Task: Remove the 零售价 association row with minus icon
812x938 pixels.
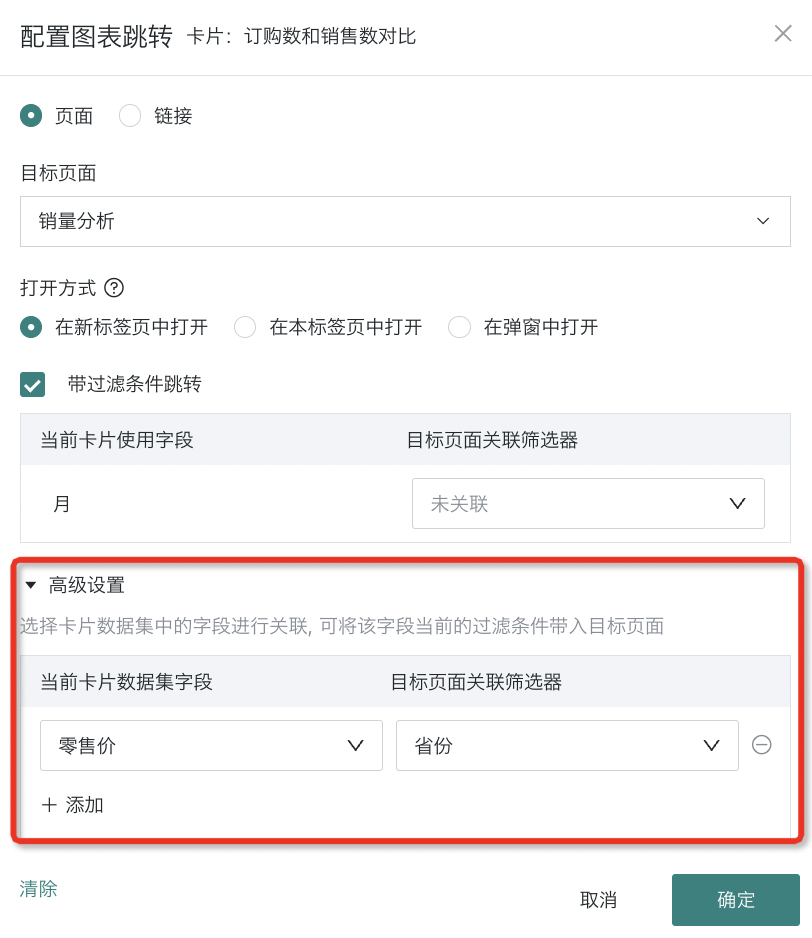Action: (x=761, y=745)
